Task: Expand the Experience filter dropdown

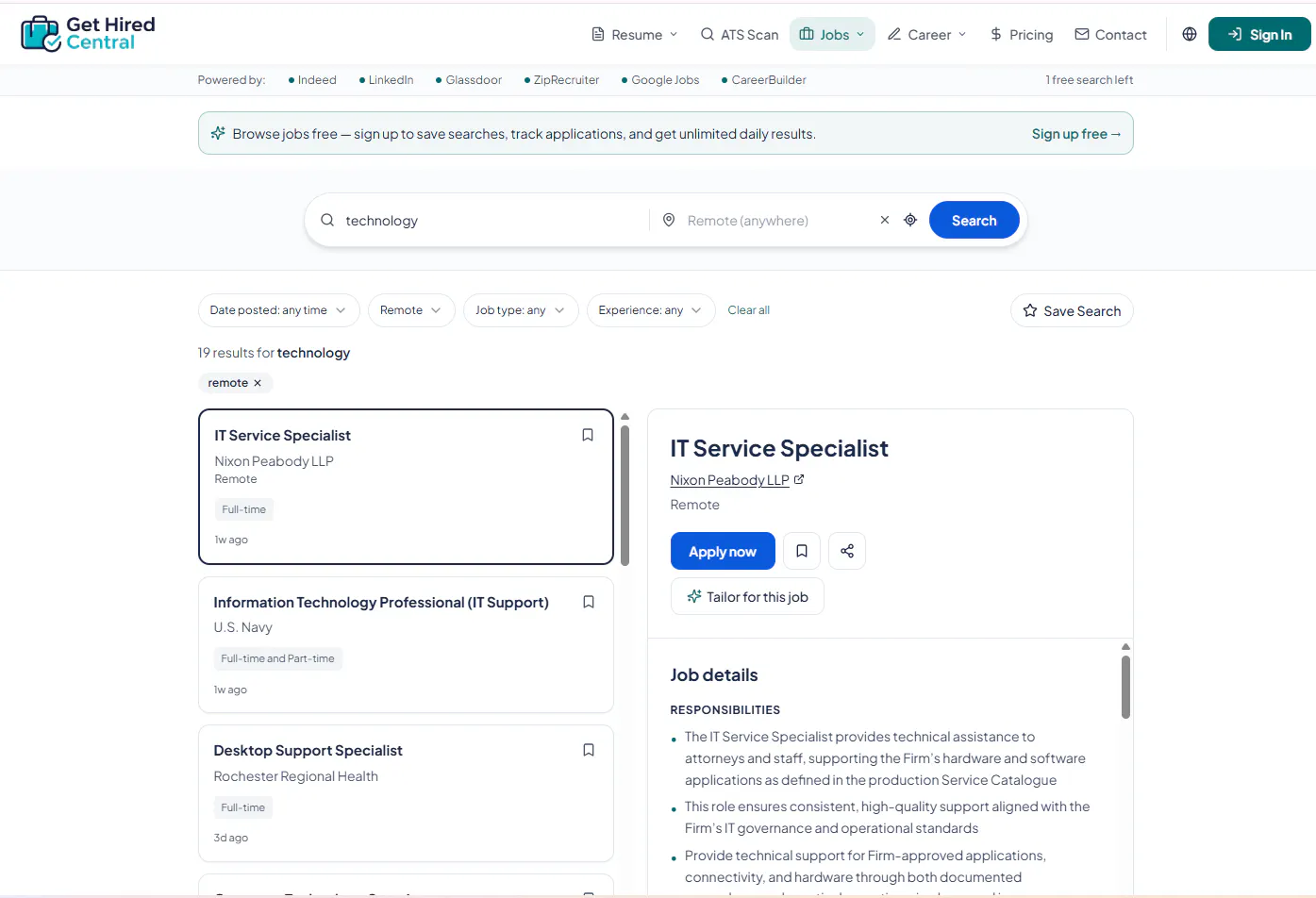Action: (x=651, y=310)
